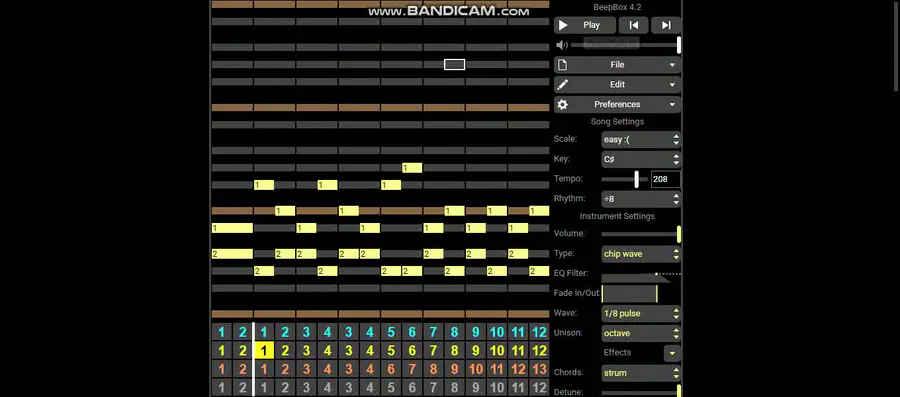Click the tempo number field showing 208
Viewport: 900px width, 397px height.
[665, 179]
